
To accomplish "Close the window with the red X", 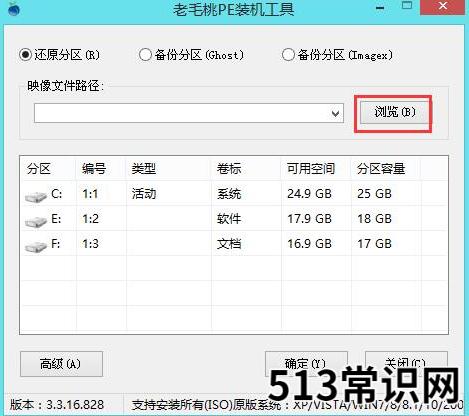I will 443,7.
